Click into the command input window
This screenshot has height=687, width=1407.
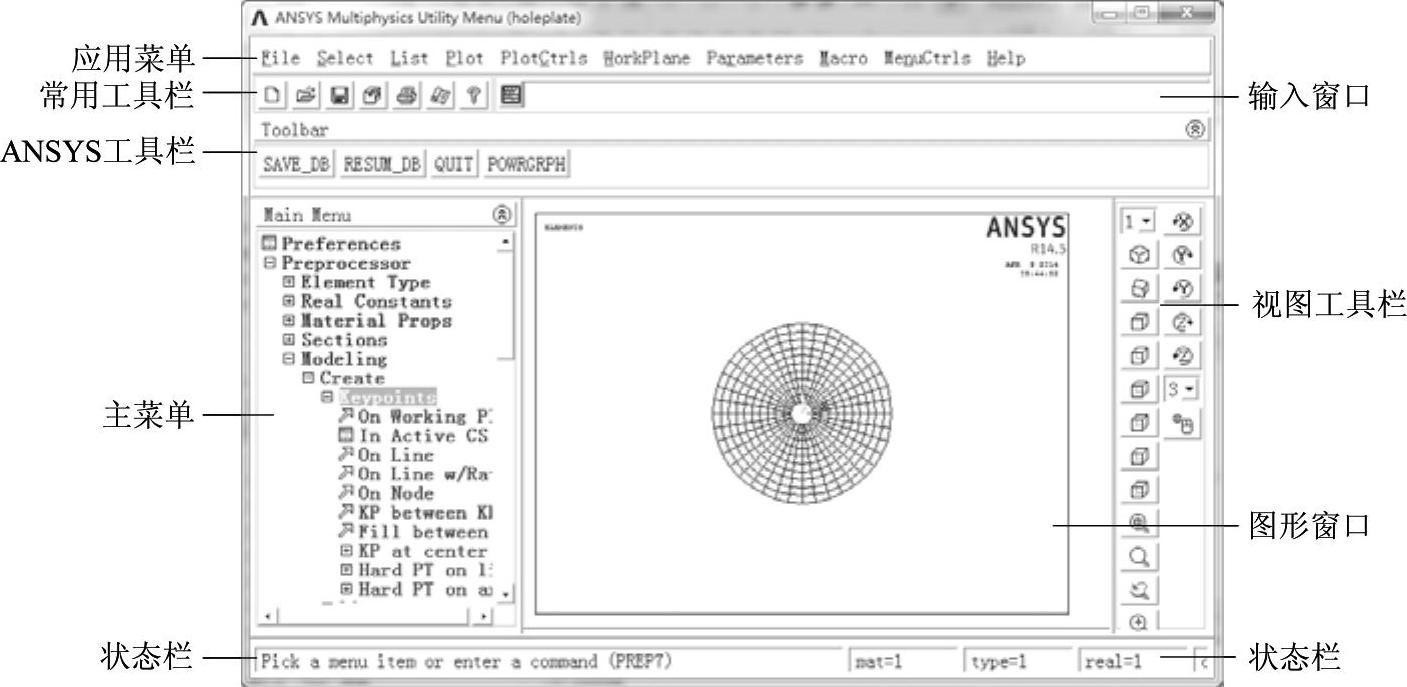[866, 96]
